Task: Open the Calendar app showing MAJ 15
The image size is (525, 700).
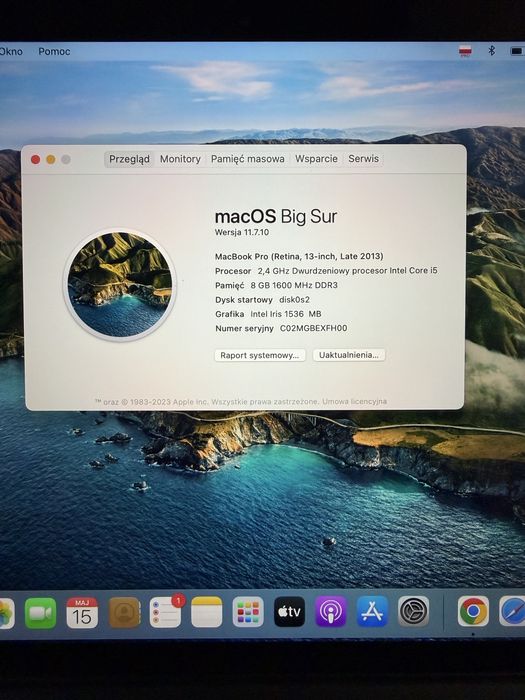Action: [82, 613]
